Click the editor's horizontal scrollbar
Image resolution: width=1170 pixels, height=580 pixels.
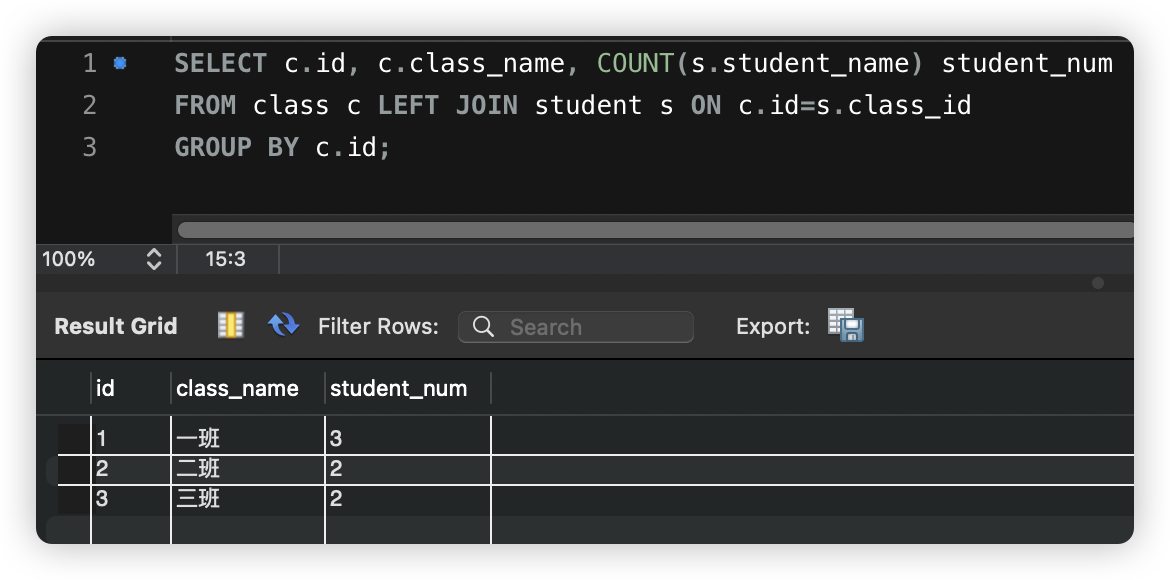(650, 230)
